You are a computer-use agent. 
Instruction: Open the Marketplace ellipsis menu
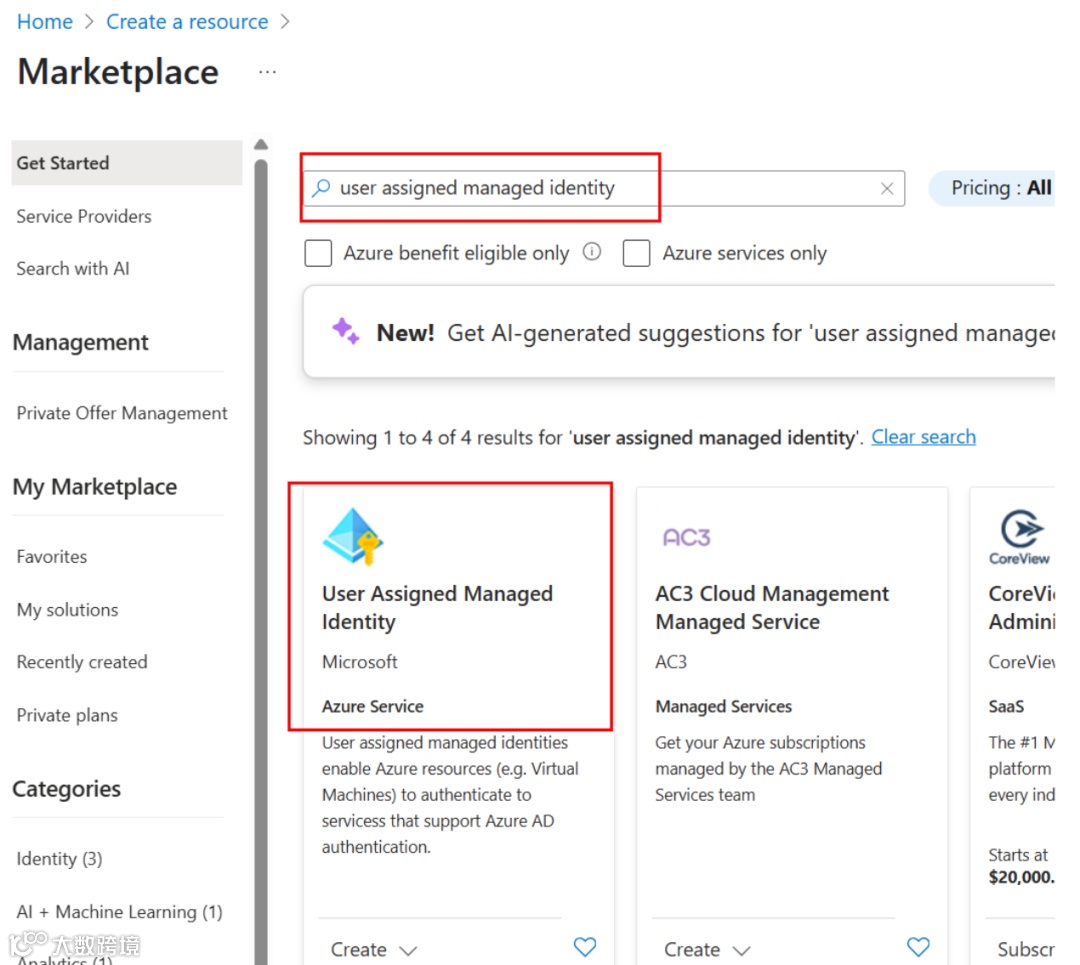coord(267,72)
